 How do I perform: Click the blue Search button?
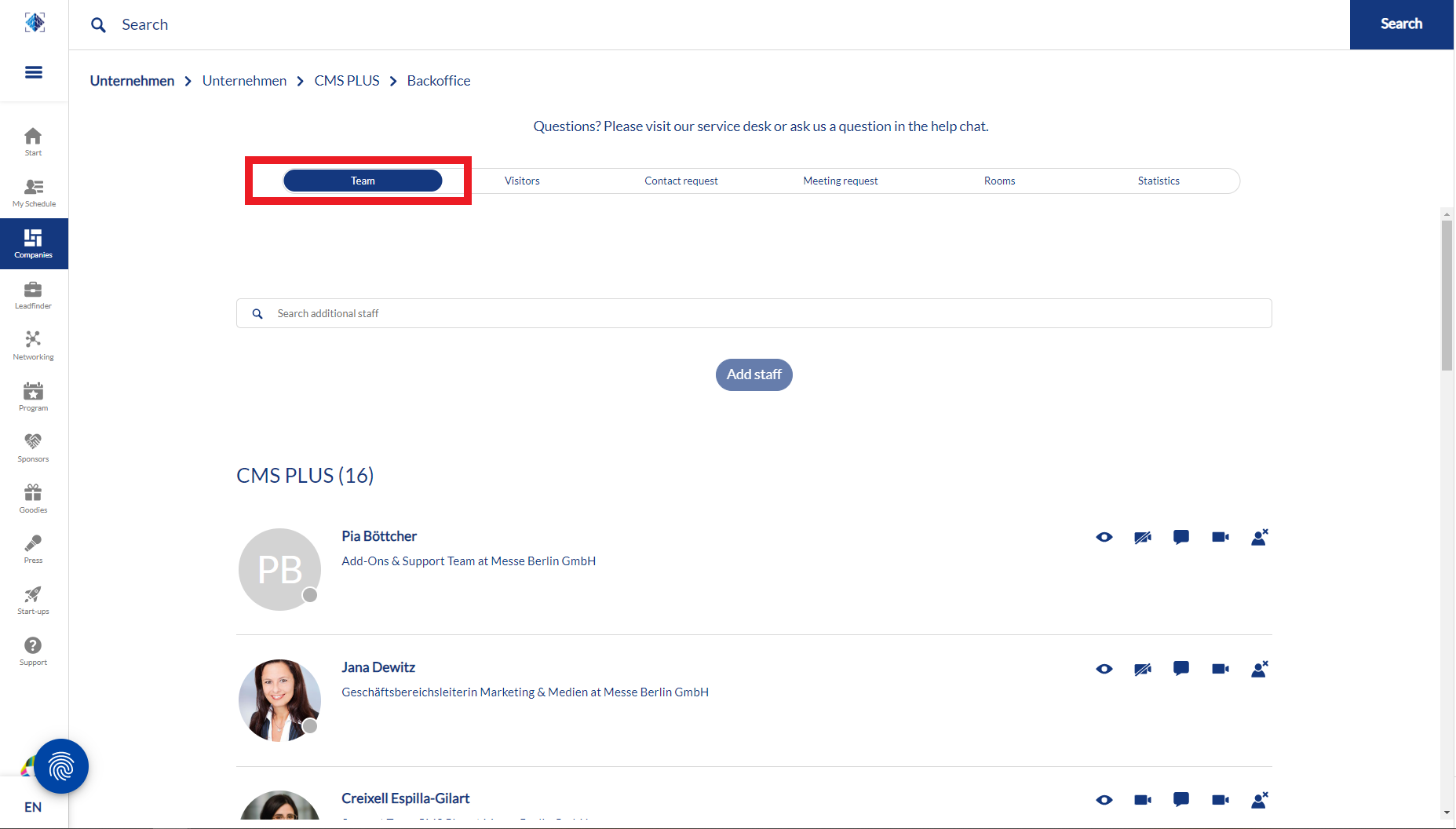[x=1402, y=24]
